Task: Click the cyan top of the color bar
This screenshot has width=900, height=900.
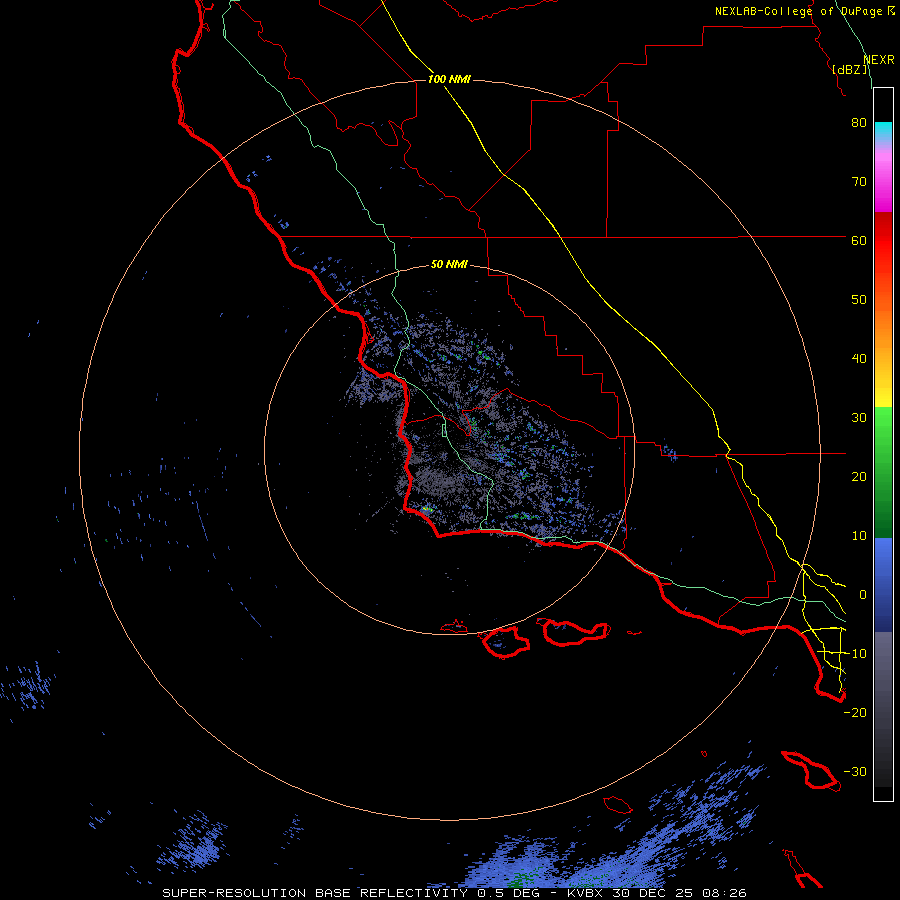Action: pos(883,131)
